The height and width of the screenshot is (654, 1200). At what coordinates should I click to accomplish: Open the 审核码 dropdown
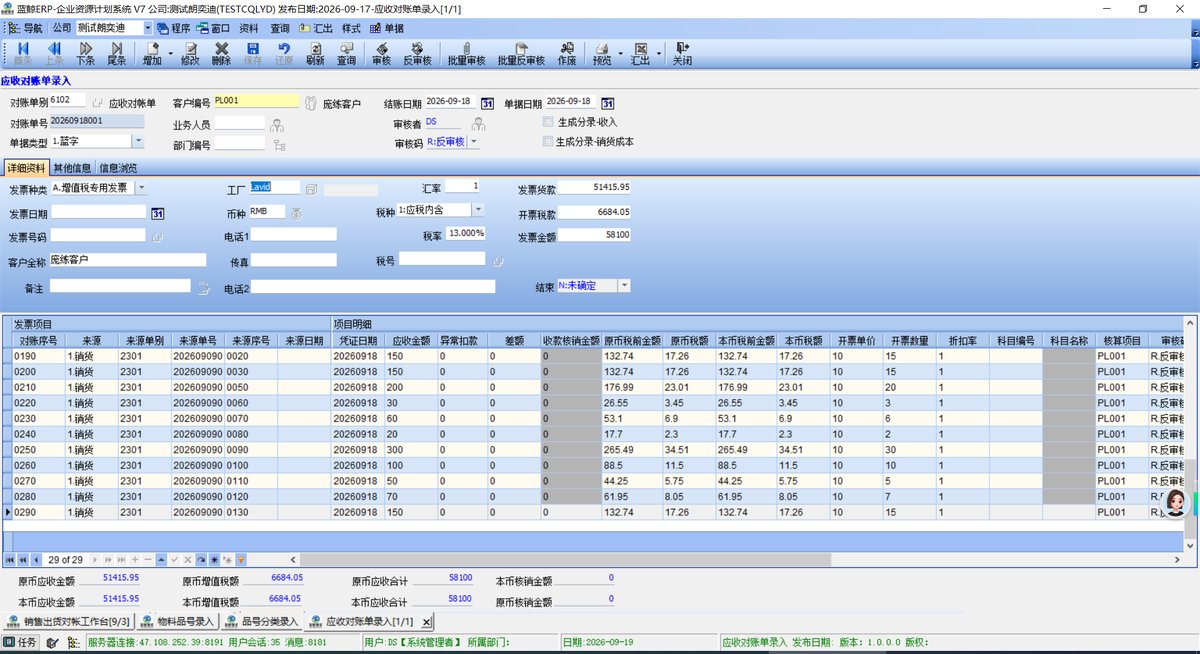(x=473, y=143)
